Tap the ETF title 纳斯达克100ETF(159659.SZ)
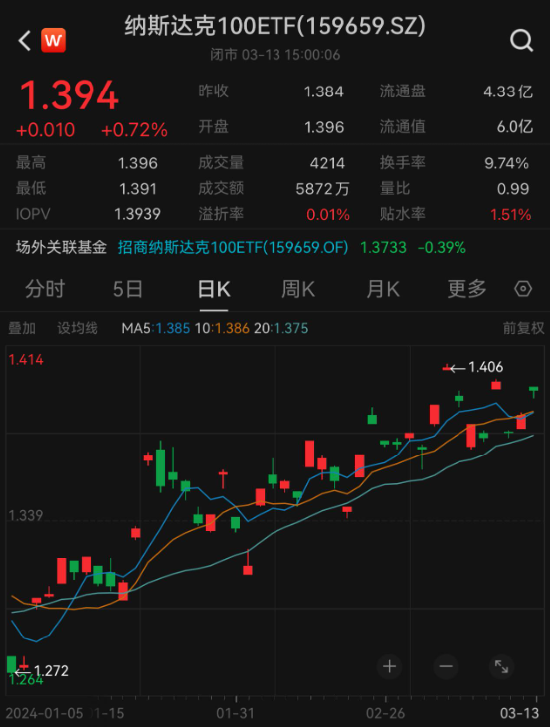Viewport: 550px width, 728px height. pyautogui.click(x=275, y=26)
